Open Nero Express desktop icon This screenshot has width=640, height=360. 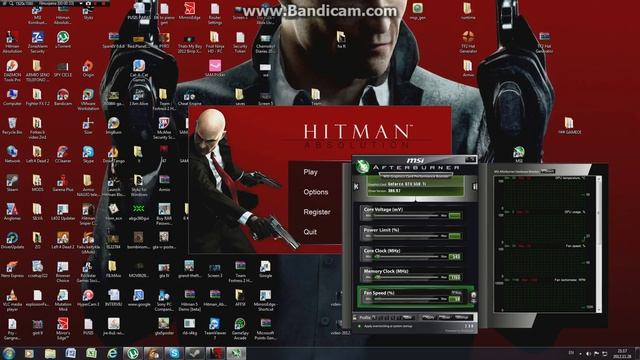tap(12, 269)
